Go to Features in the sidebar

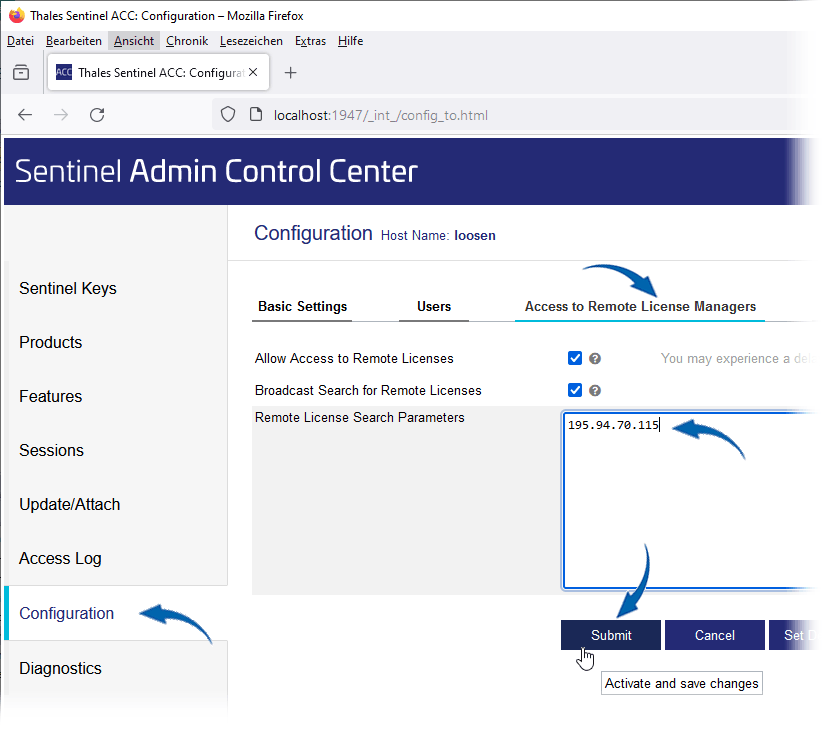click(51, 397)
